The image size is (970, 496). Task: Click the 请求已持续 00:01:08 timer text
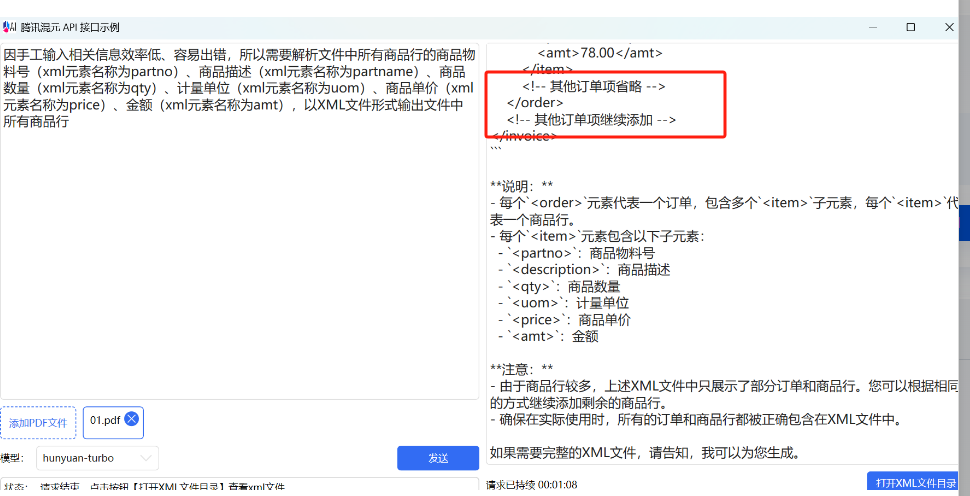pos(531,485)
